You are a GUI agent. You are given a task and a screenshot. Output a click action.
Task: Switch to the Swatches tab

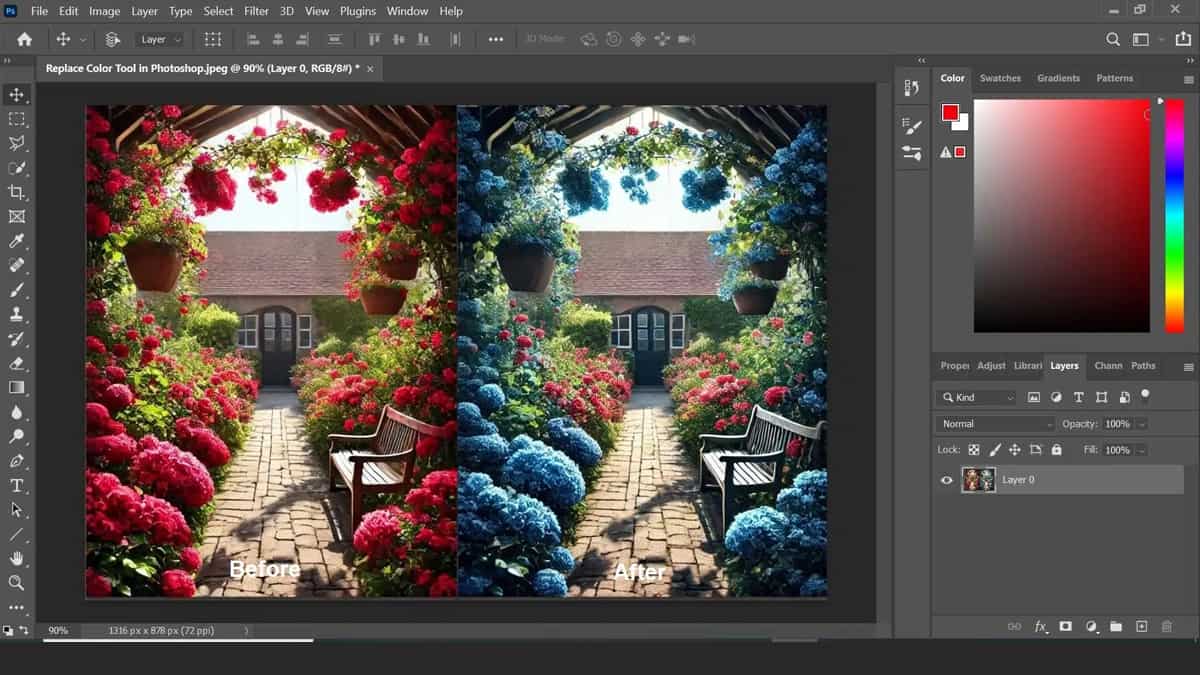pyautogui.click(x=1000, y=78)
